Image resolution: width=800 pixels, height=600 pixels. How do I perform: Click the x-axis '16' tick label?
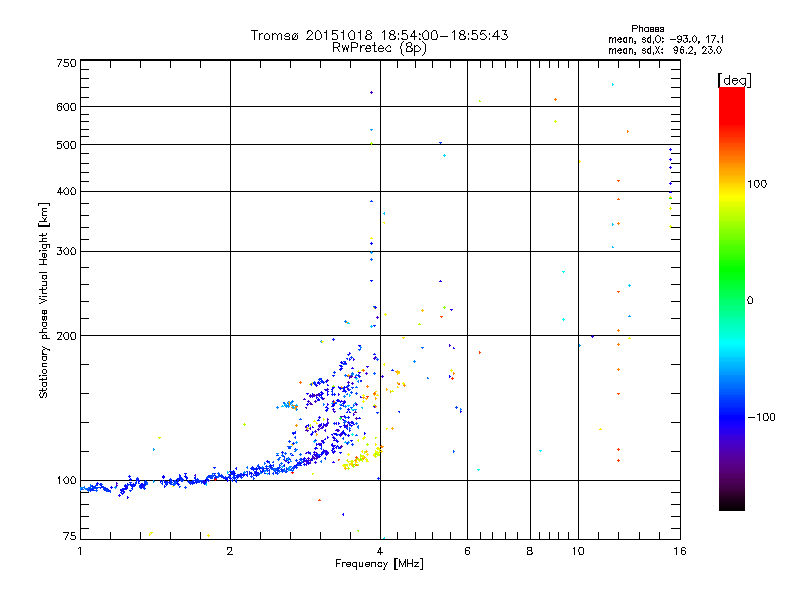(x=680, y=551)
